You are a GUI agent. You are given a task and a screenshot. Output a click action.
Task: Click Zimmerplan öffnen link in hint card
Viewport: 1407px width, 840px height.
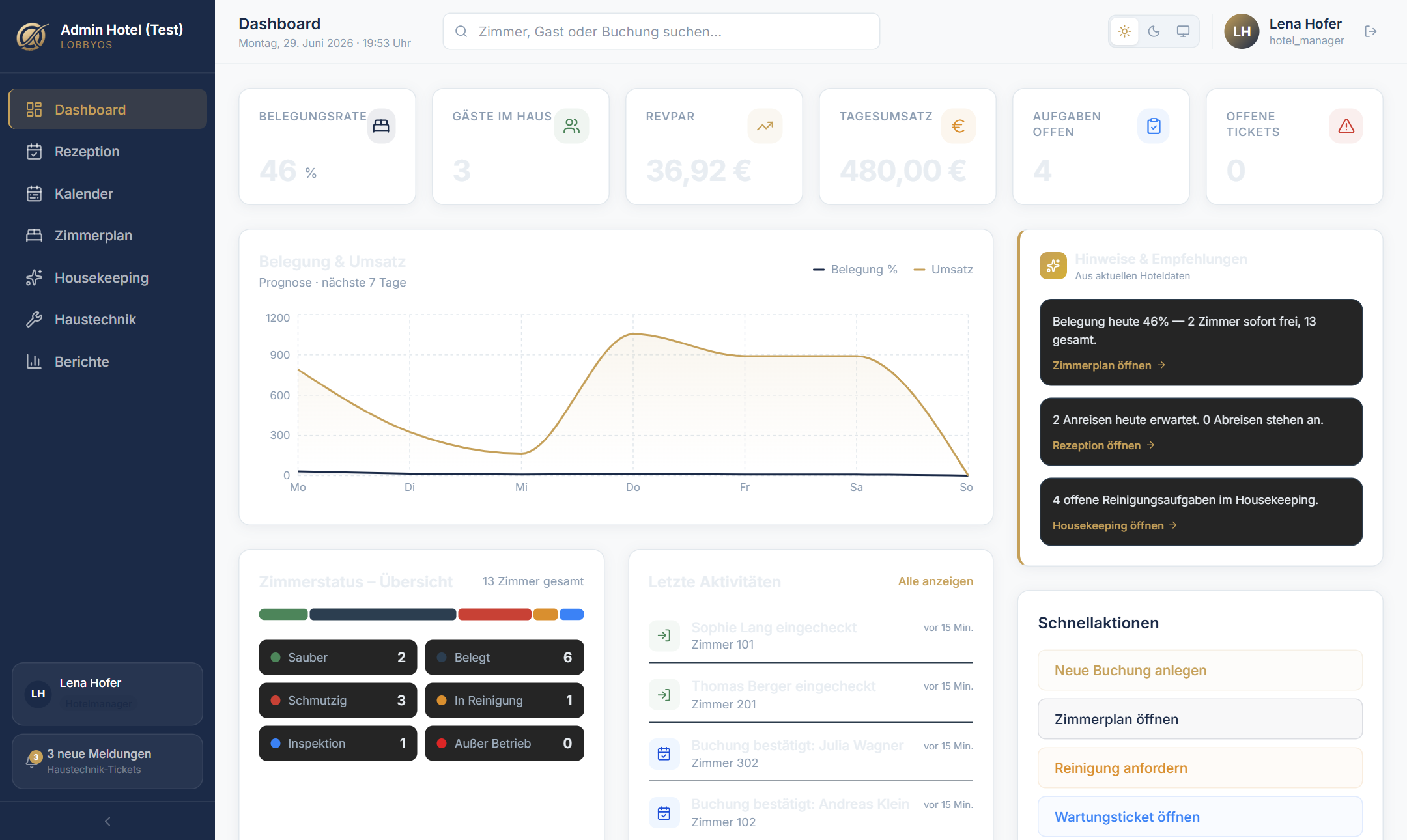click(1109, 365)
